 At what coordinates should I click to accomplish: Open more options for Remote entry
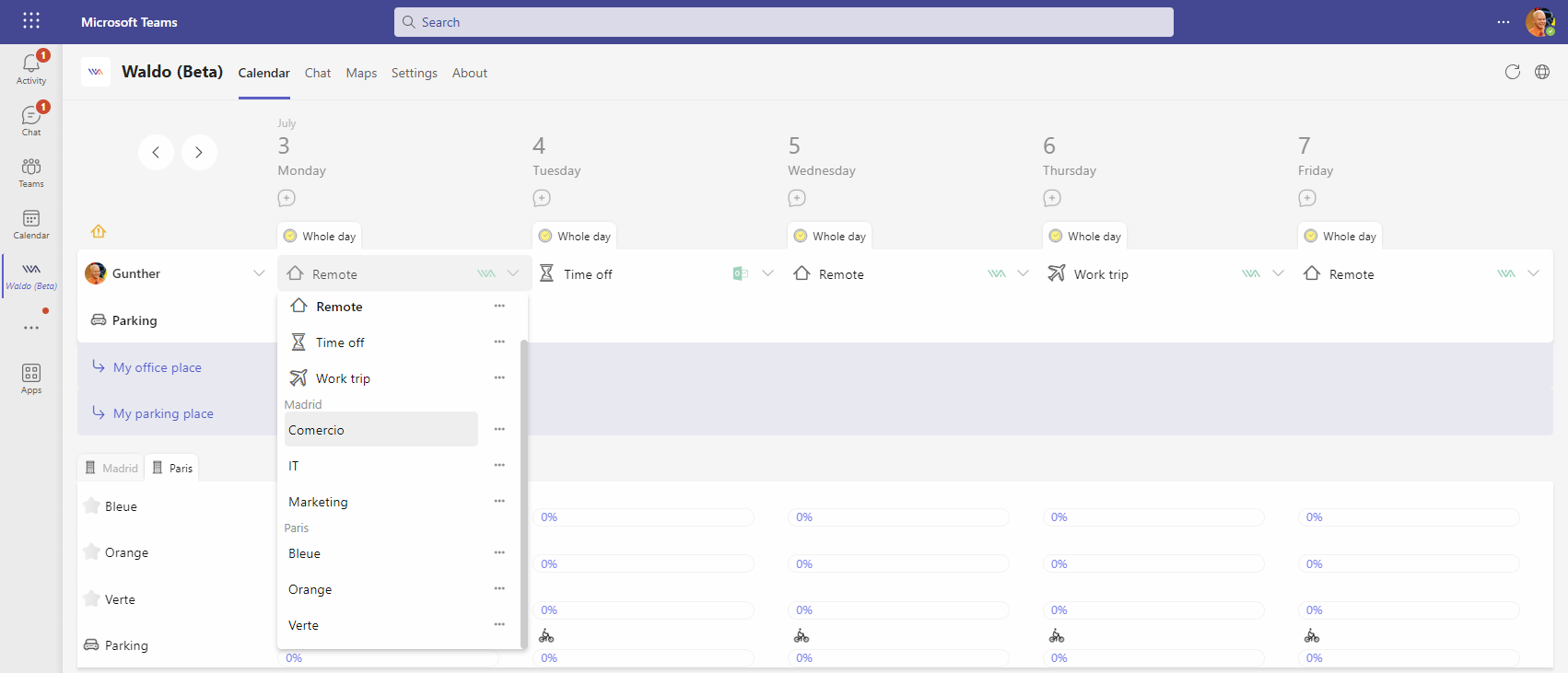coord(499,306)
